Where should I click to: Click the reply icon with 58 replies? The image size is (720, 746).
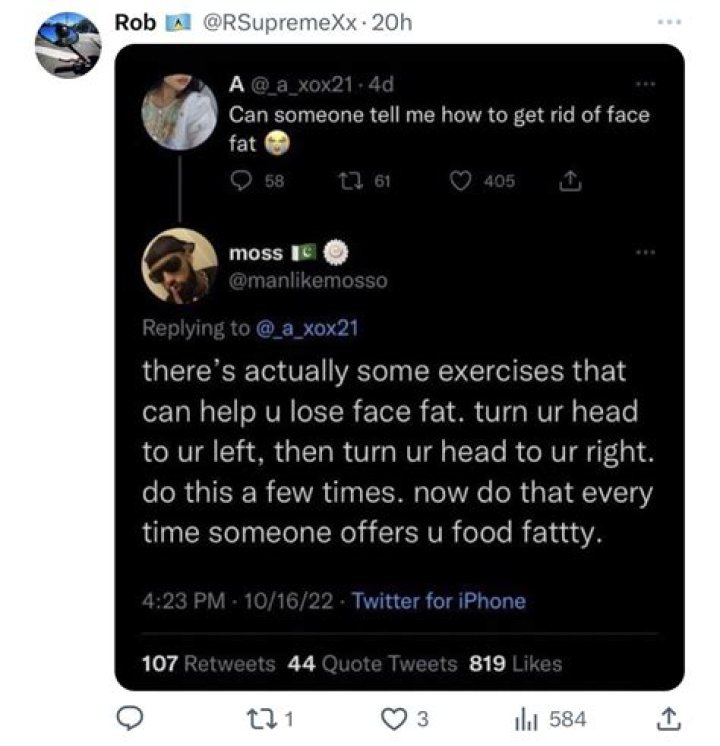(x=240, y=181)
